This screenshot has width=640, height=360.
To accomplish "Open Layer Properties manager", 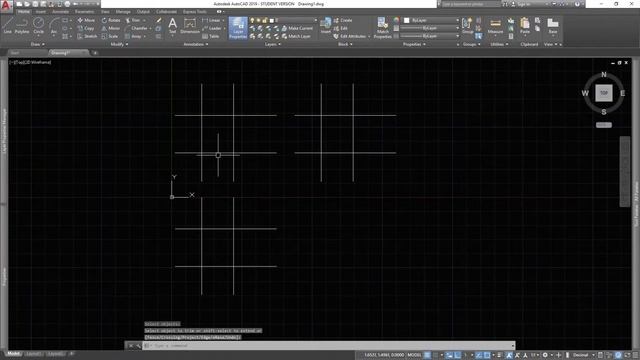I will [238, 28].
